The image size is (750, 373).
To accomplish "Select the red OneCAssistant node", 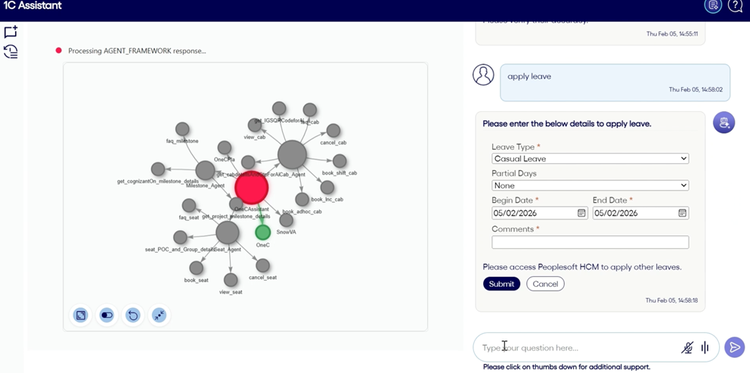I will (252, 187).
